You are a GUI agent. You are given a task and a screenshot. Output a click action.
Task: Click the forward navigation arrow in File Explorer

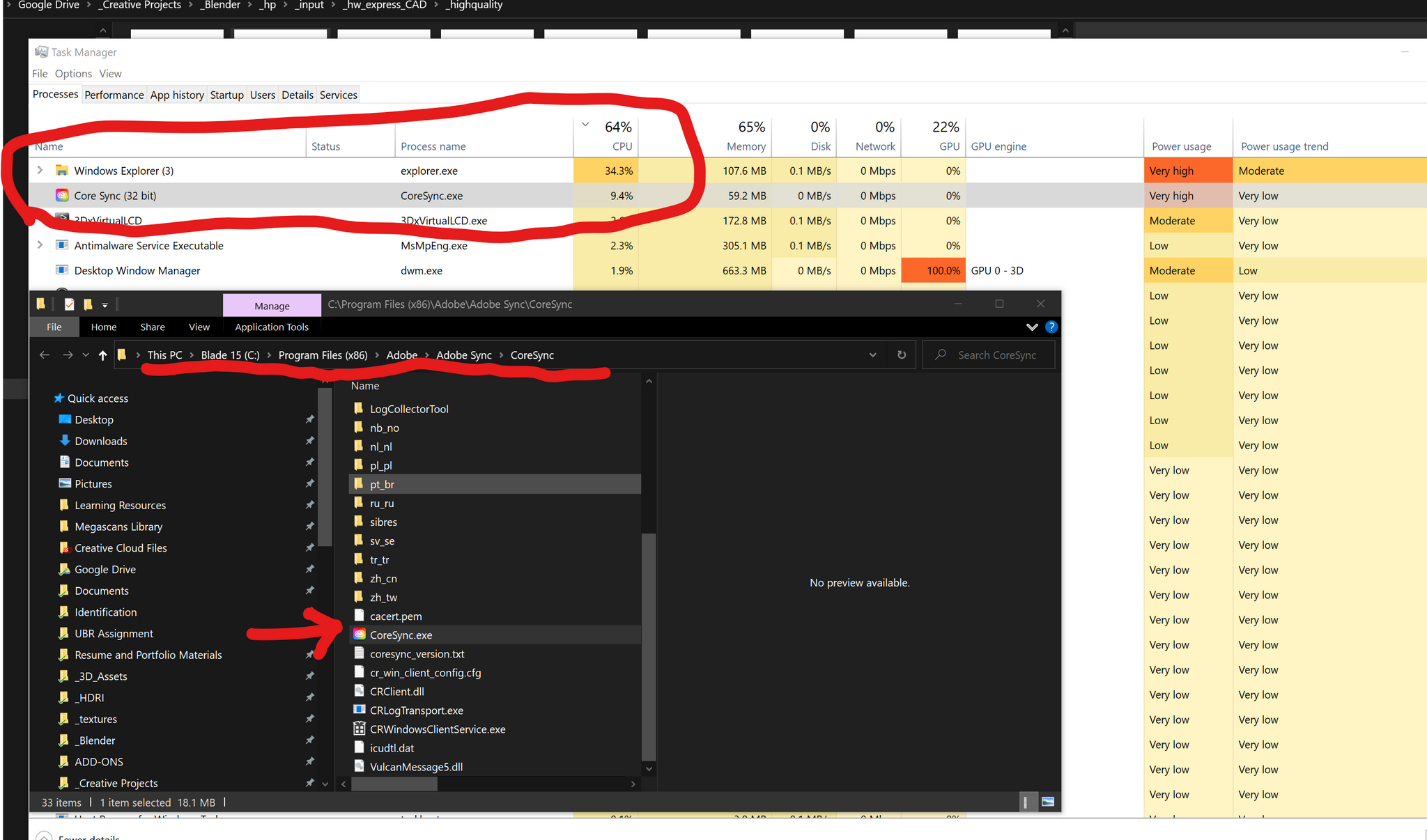point(67,355)
